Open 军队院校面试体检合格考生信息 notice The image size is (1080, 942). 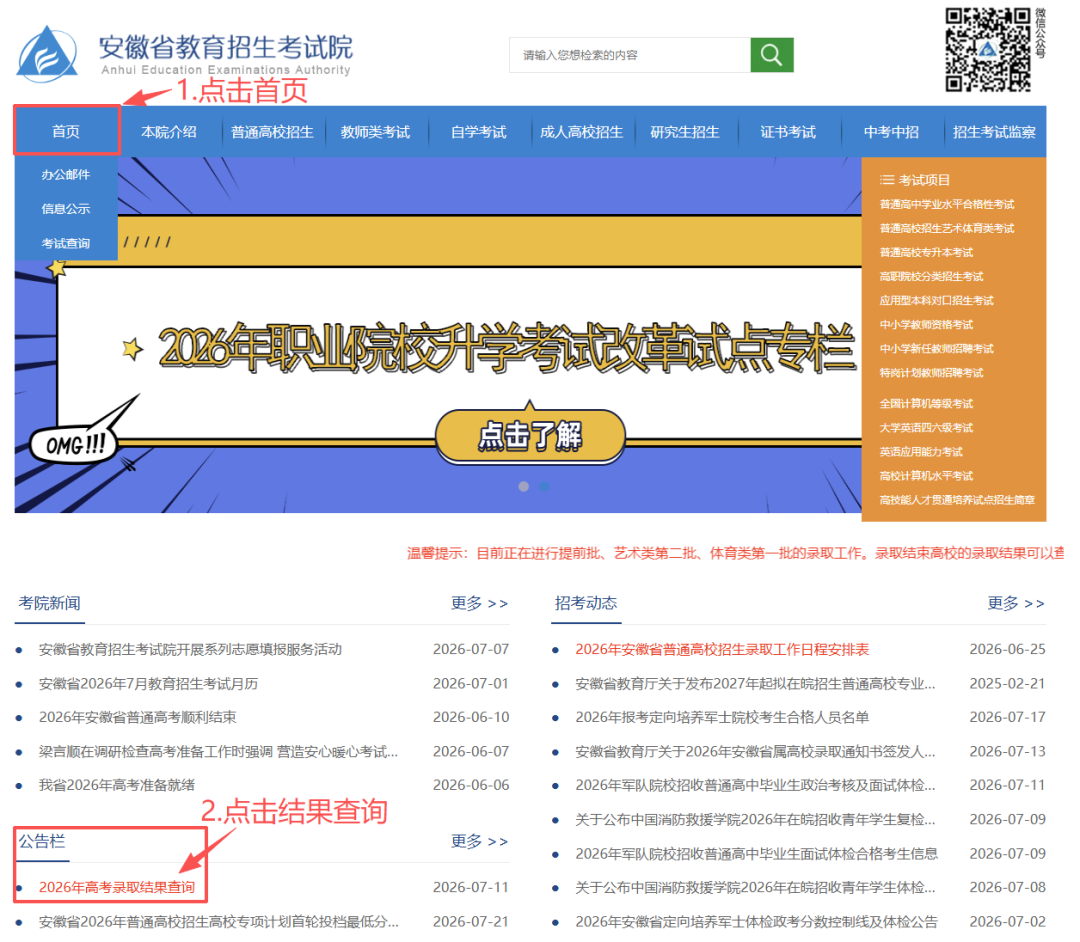[x=756, y=854]
